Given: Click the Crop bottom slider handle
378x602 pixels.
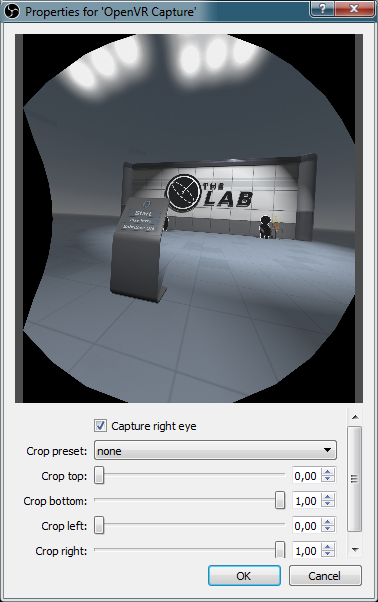Looking at the screenshot, I should (x=280, y=500).
